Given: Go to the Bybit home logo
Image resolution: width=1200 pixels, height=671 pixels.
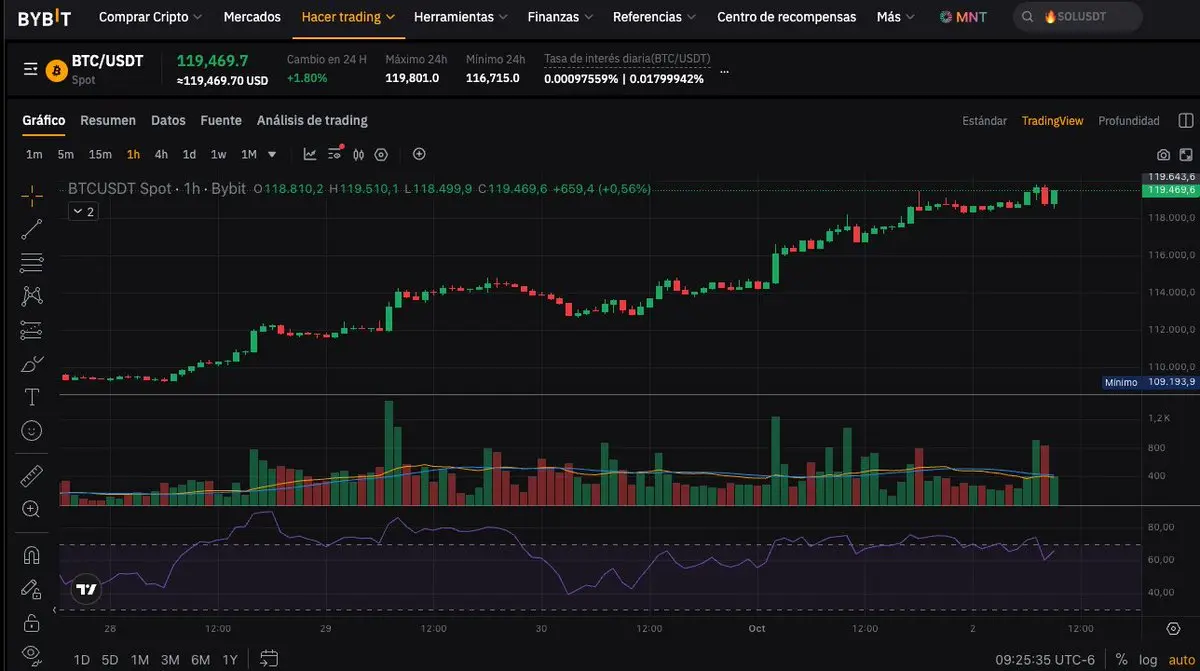Looking at the screenshot, I should pyautogui.click(x=44, y=17).
